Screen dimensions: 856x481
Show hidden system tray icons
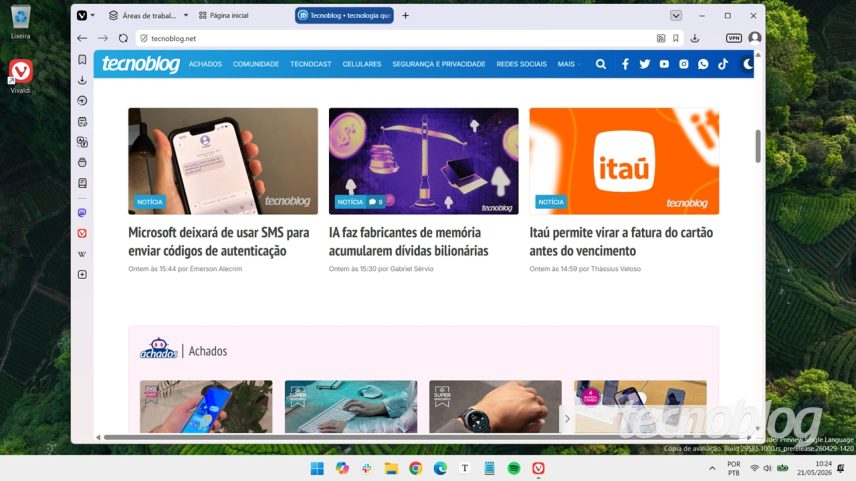click(x=712, y=468)
